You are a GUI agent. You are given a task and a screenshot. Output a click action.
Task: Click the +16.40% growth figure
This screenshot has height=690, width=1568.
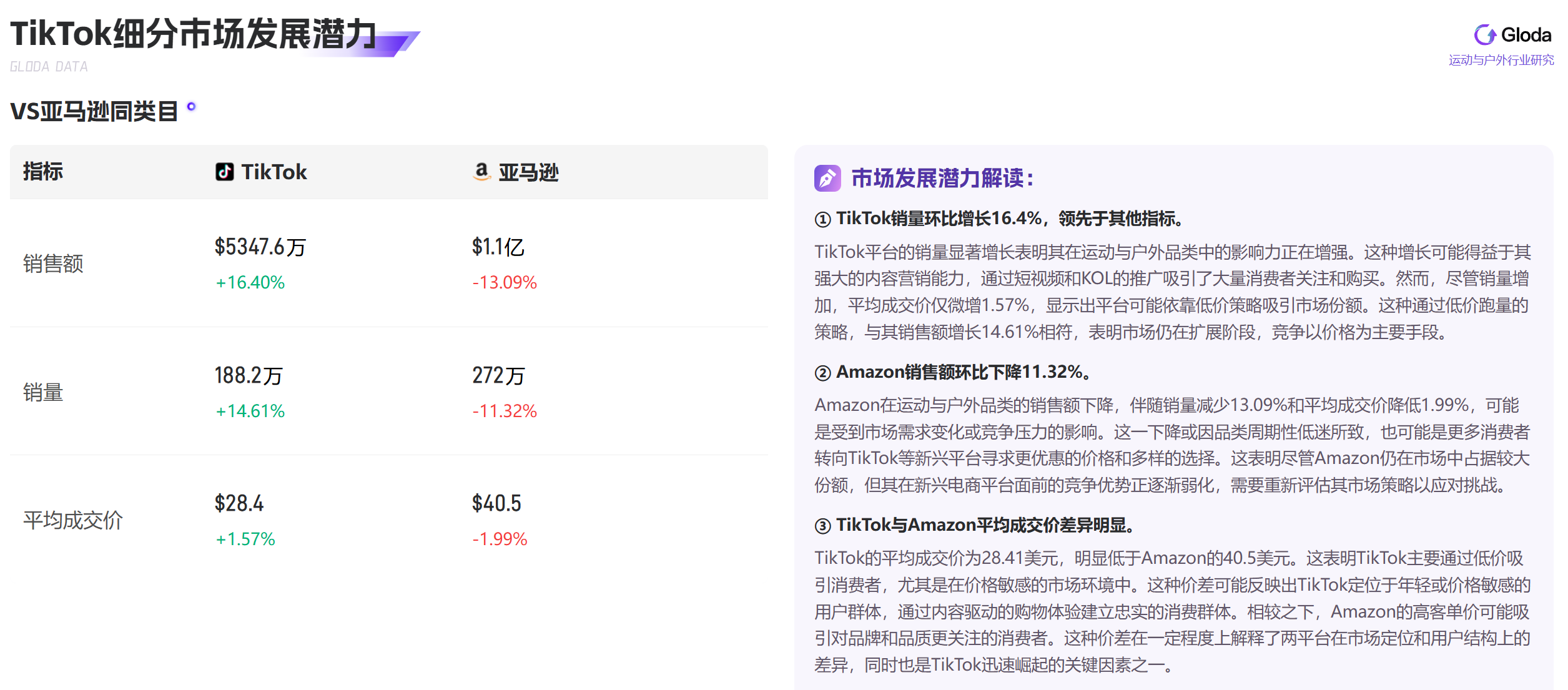click(250, 282)
